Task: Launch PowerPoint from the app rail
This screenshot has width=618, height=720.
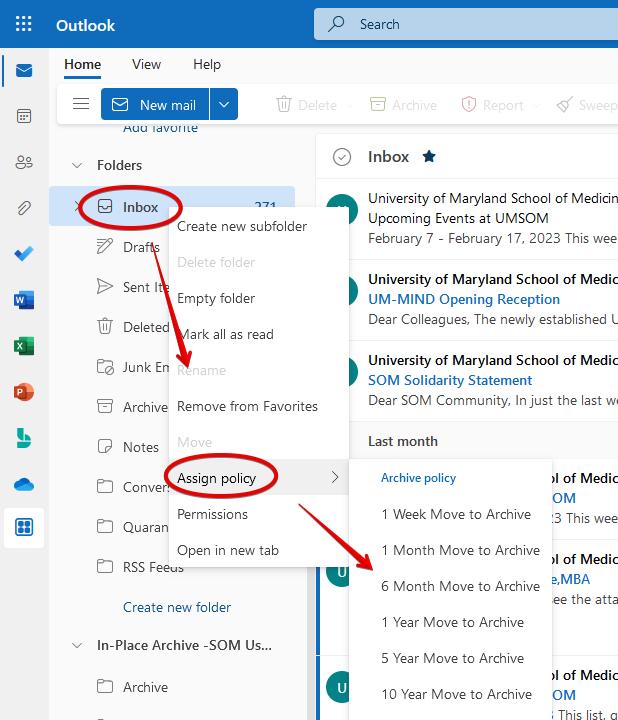Action: 24,392
